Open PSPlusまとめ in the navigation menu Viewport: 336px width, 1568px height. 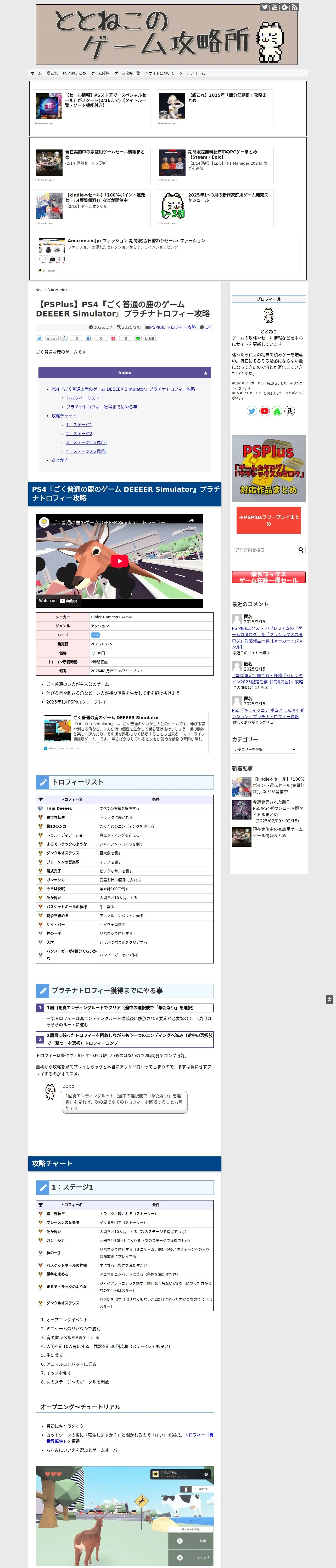click(x=74, y=73)
